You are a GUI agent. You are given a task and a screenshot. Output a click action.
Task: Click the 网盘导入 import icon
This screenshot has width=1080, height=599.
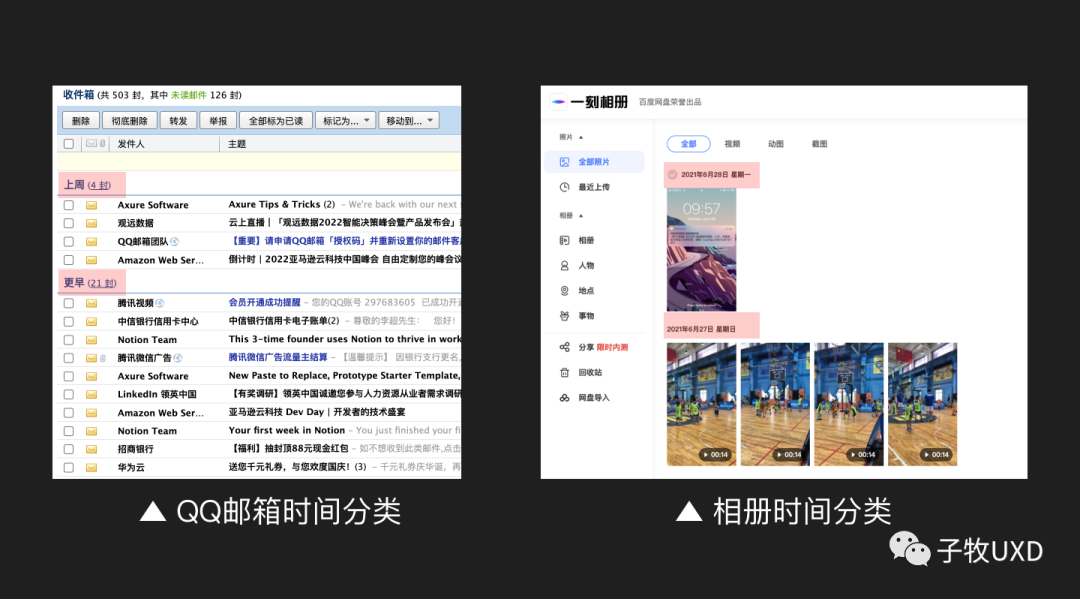click(564, 398)
